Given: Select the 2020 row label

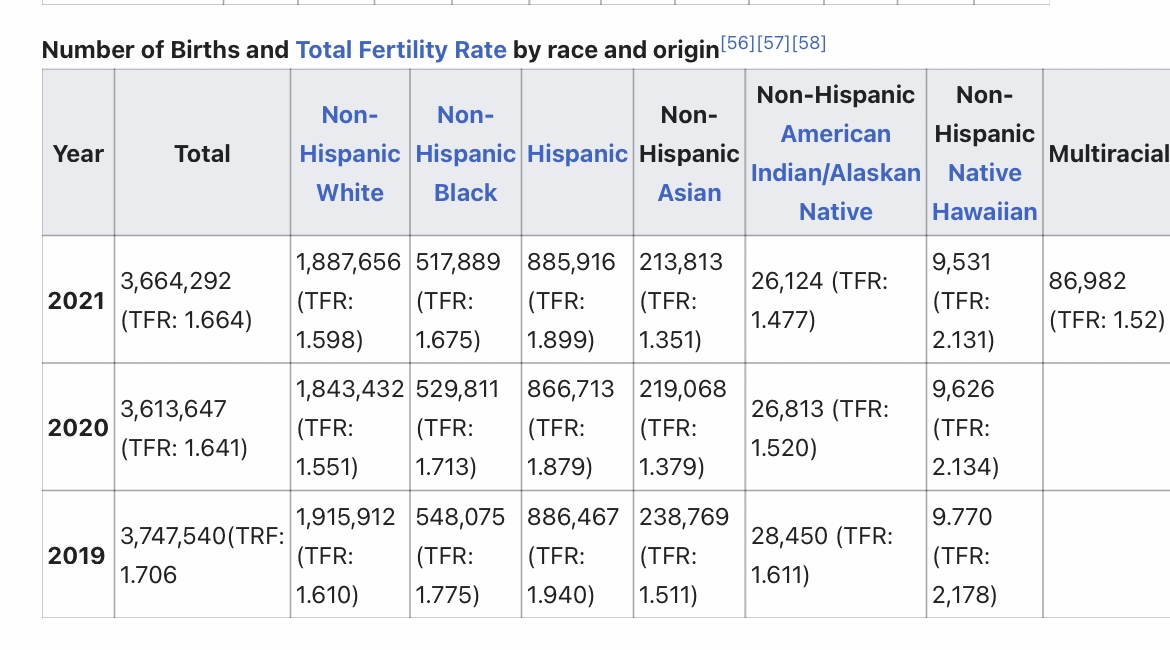Looking at the screenshot, I should click(78, 428).
